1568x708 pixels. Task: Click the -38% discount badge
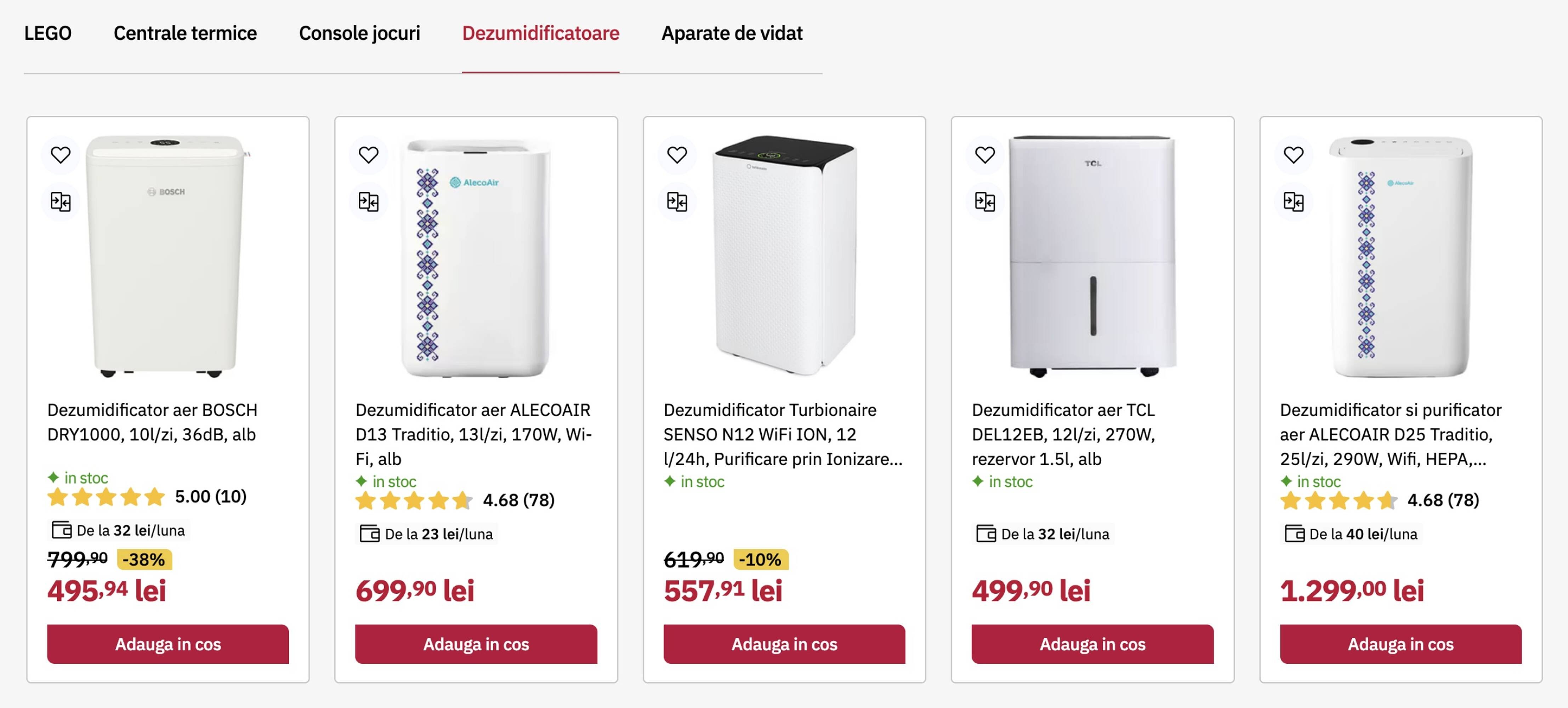[x=144, y=560]
